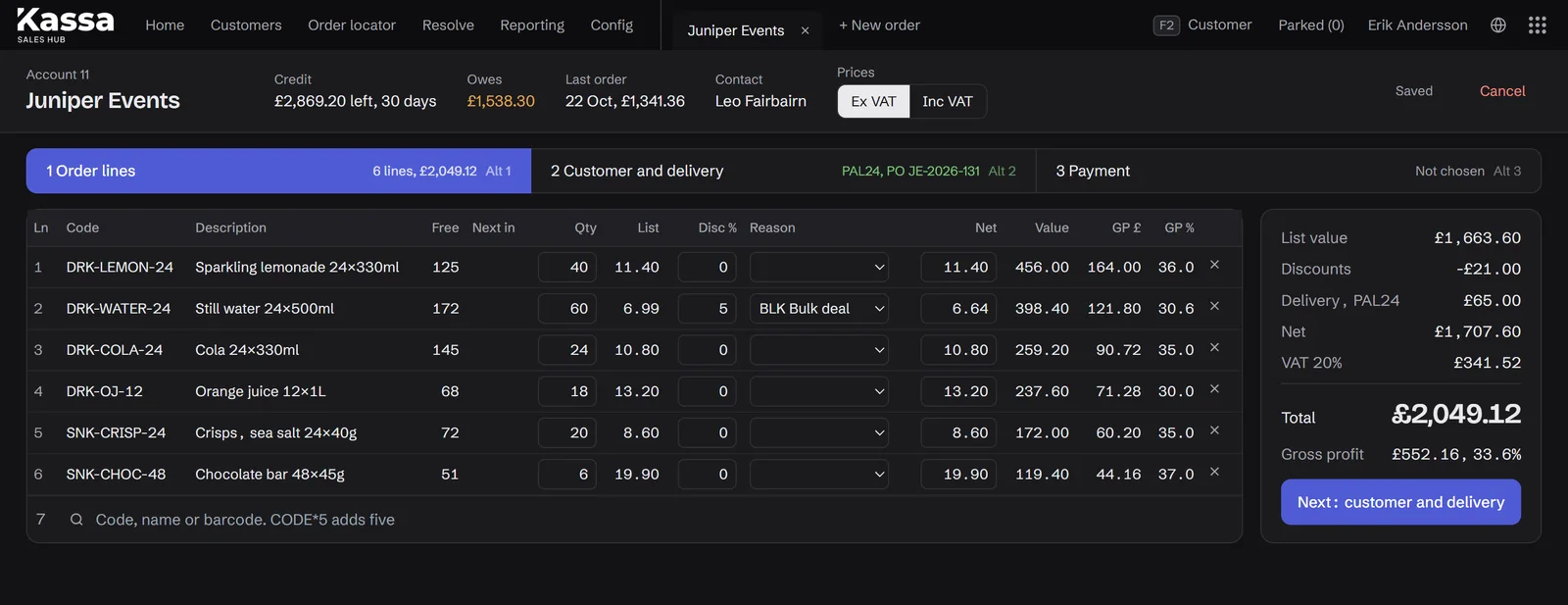1568x605 pixels.
Task: Click Next: customer and delivery
Action: [x=1400, y=502]
